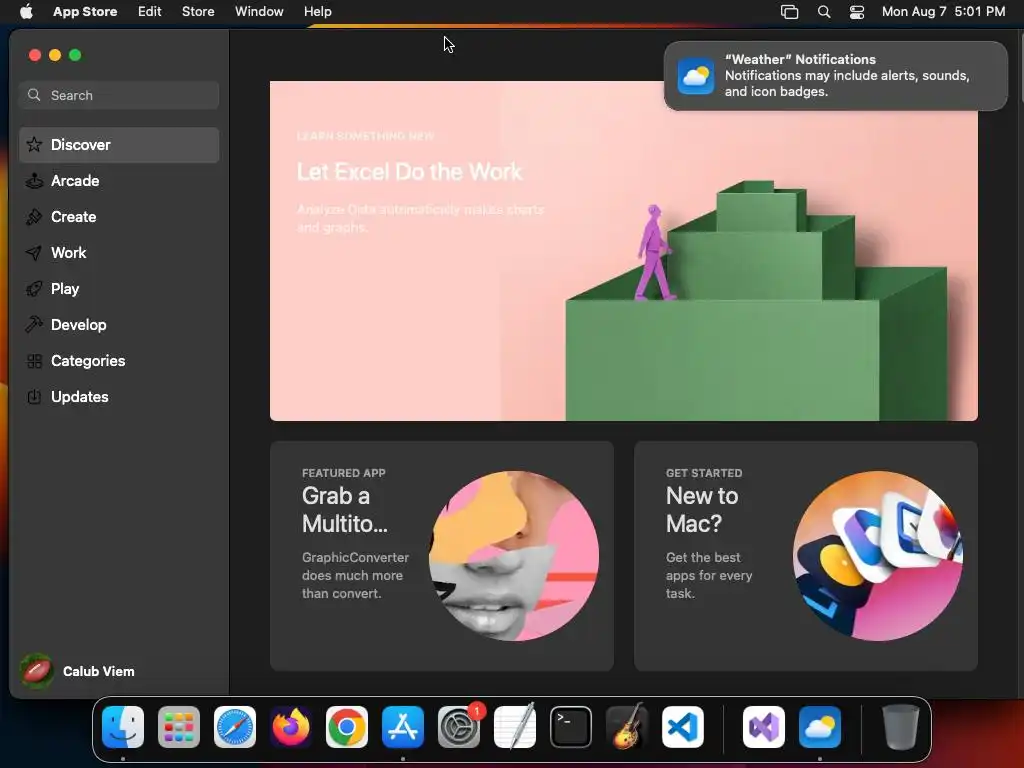Open the Discover section in the sidebar
1024x768 pixels.
tap(119, 145)
